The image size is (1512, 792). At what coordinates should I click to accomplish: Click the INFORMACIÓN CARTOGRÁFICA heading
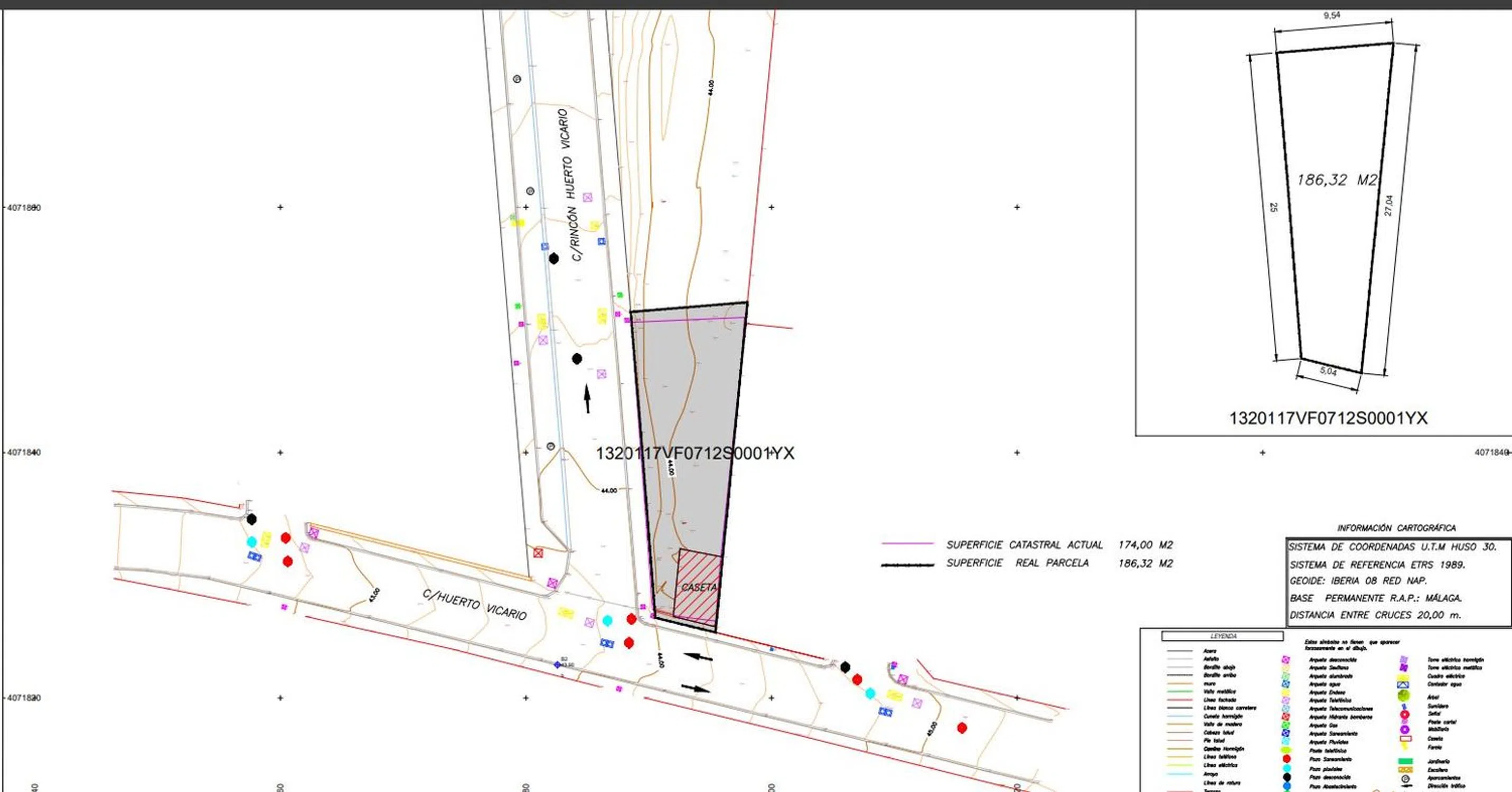pos(1396,528)
